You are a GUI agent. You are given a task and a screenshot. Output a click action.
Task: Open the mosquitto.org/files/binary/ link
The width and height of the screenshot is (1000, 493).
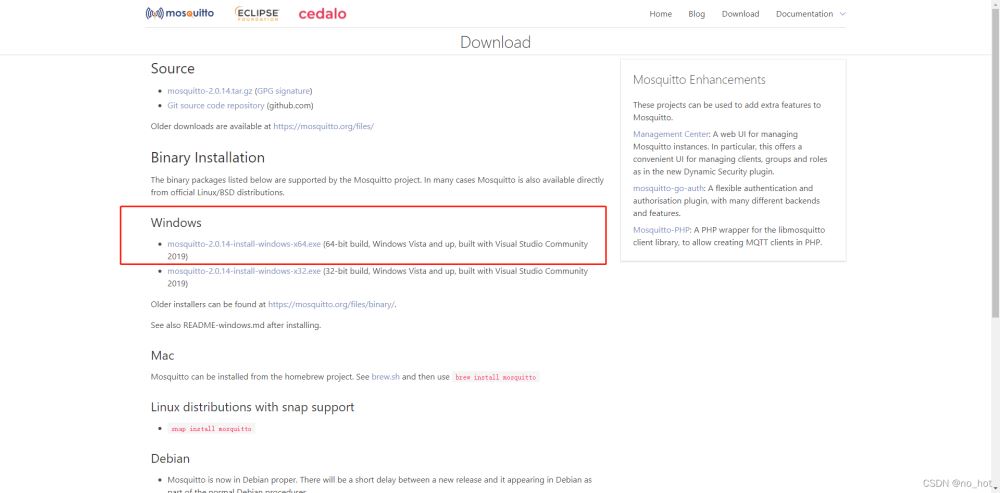tap(331, 304)
